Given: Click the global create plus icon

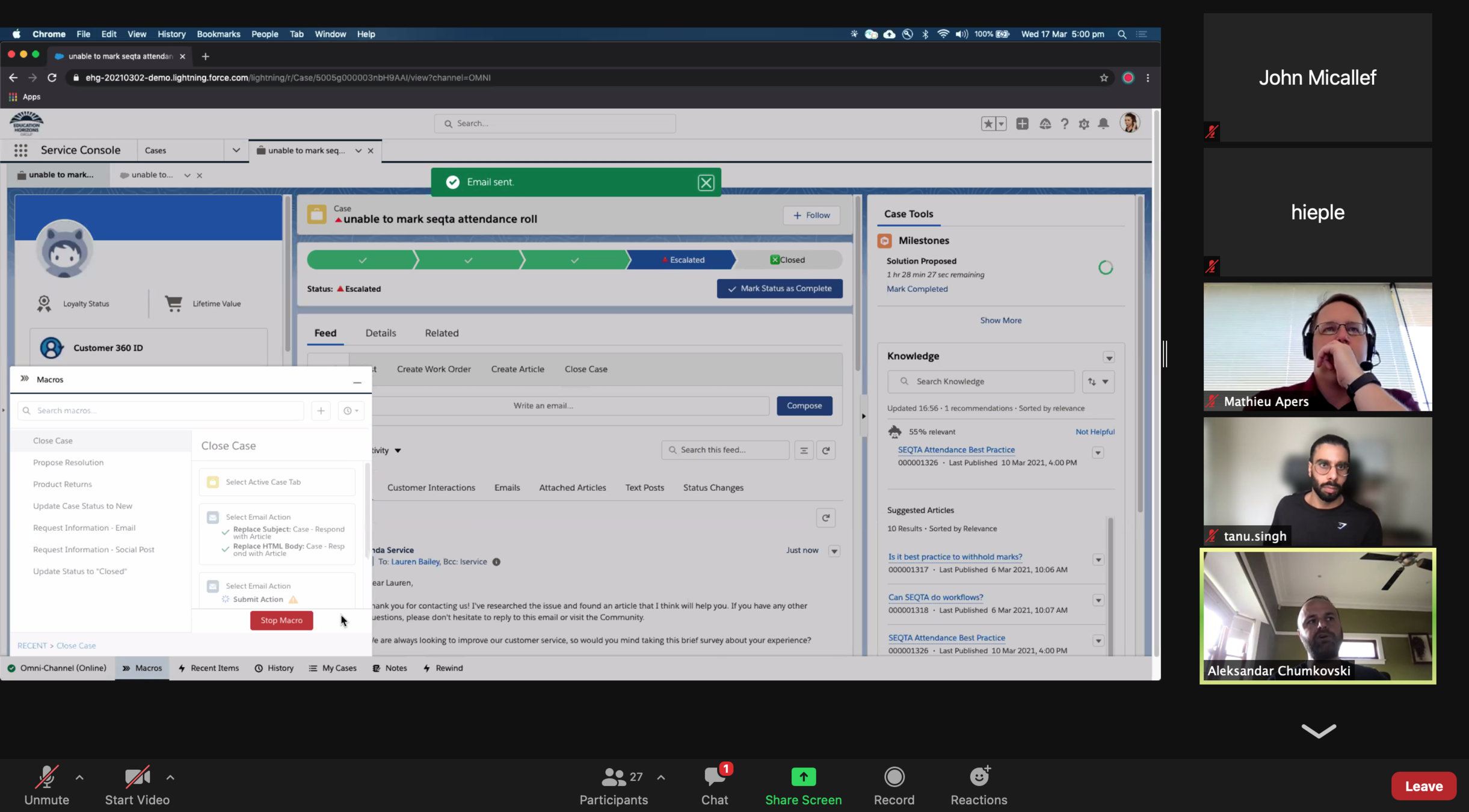Looking at the screenshot, I should tap(1022, 124).
